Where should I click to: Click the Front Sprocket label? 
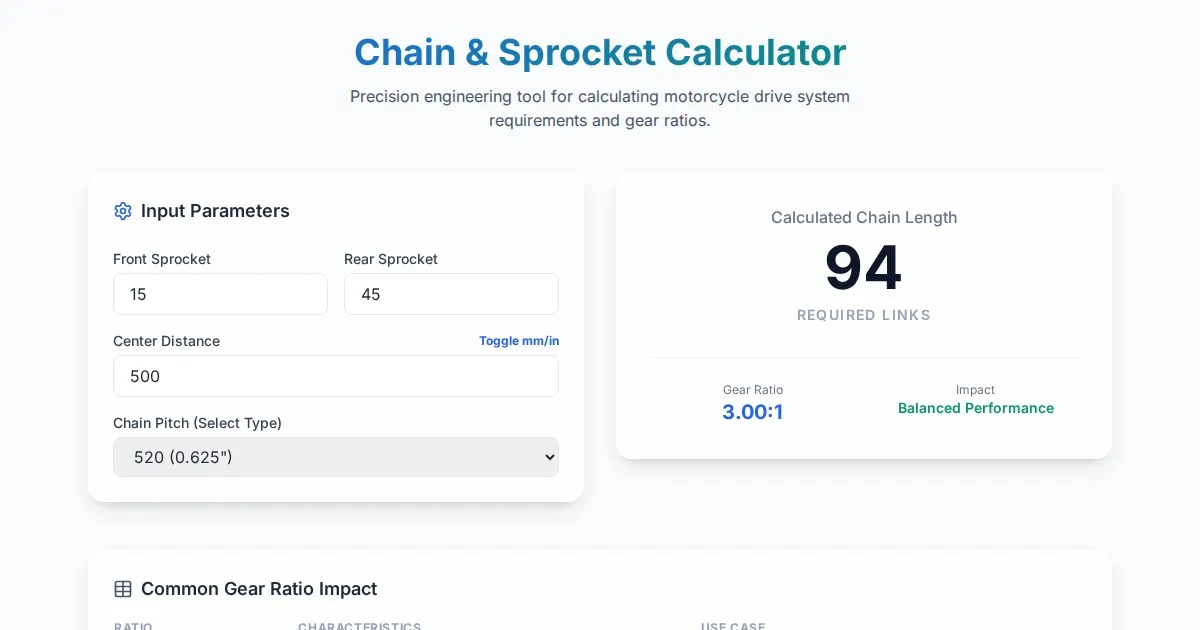click(x=162, y=259)
